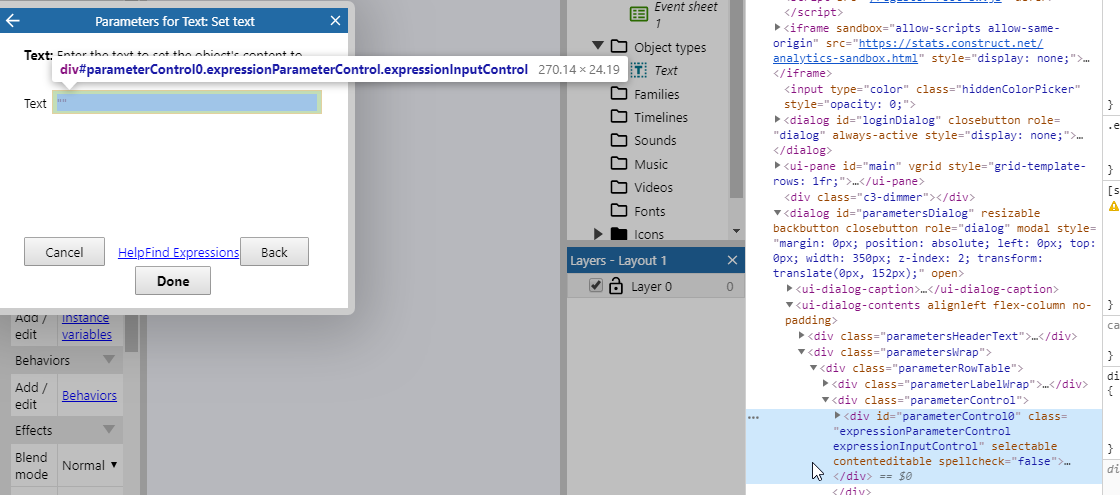Toggle Layer 0 visibility checkbox
This screenshot has height=495, width=1120.
pyautogui.click(x=596, y=286)
